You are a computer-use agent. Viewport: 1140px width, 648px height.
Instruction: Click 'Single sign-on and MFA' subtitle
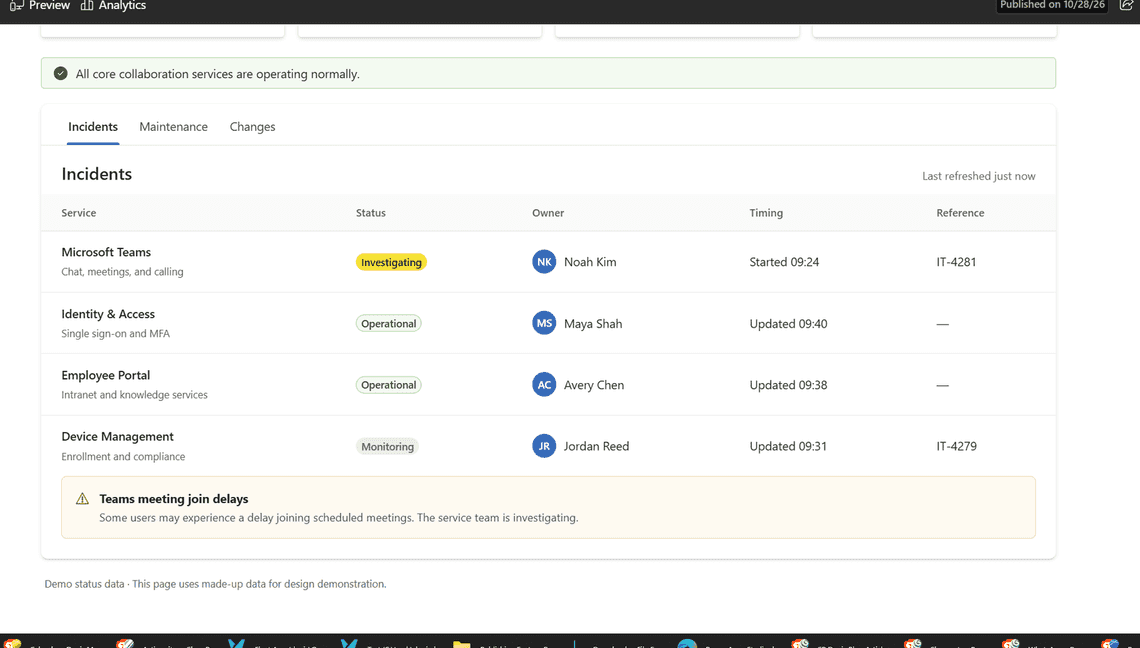point(116,334)
